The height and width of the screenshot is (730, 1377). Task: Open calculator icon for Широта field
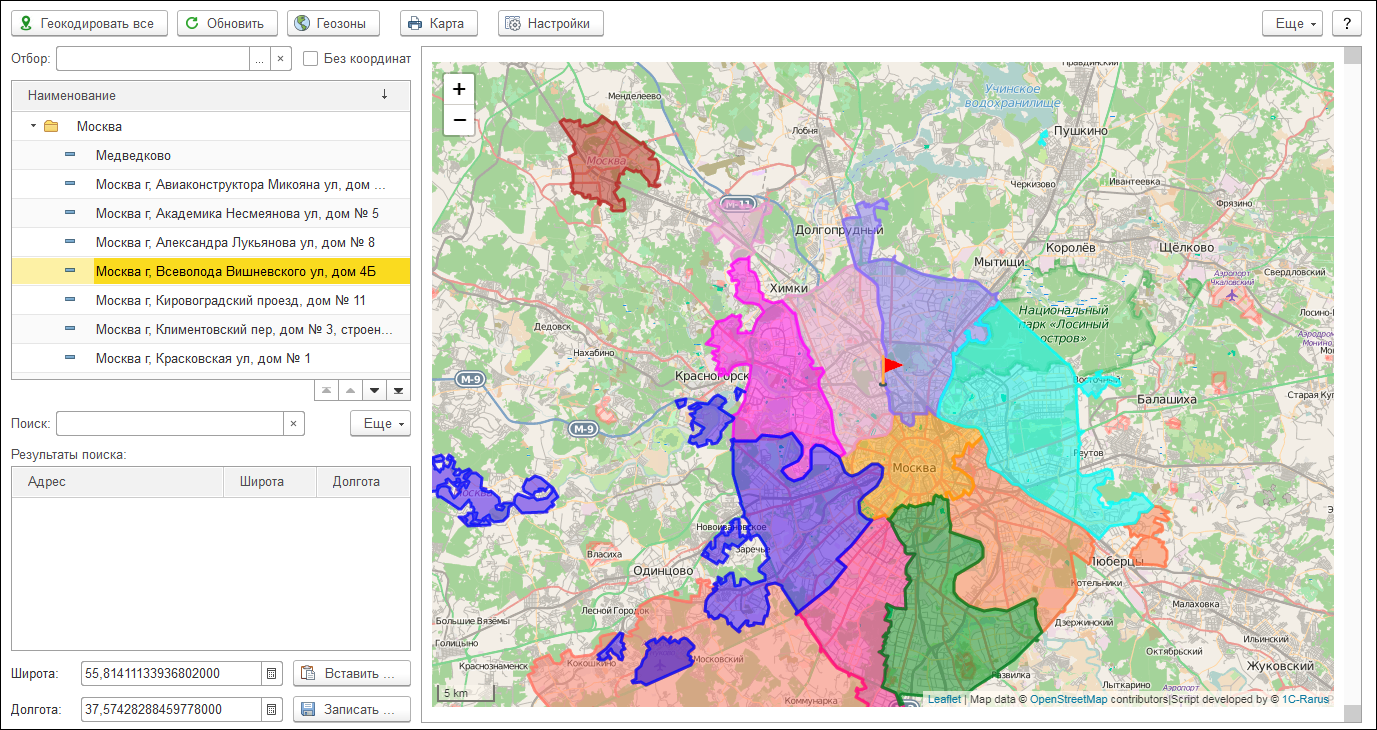point(271,674)
